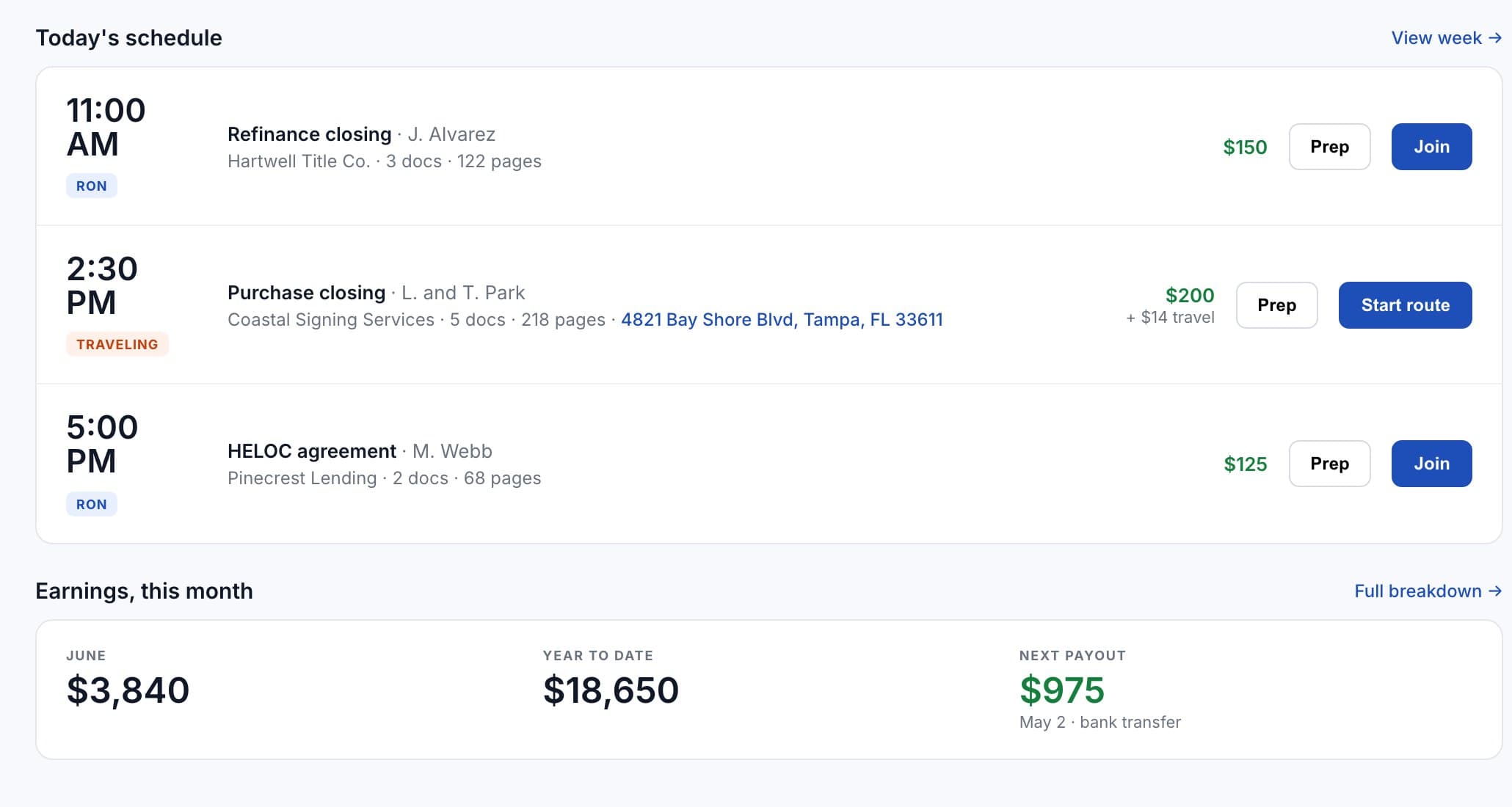Click the $975 next payout amount
This screenshot has height=807, width=1512.
tap(1062, 690)
